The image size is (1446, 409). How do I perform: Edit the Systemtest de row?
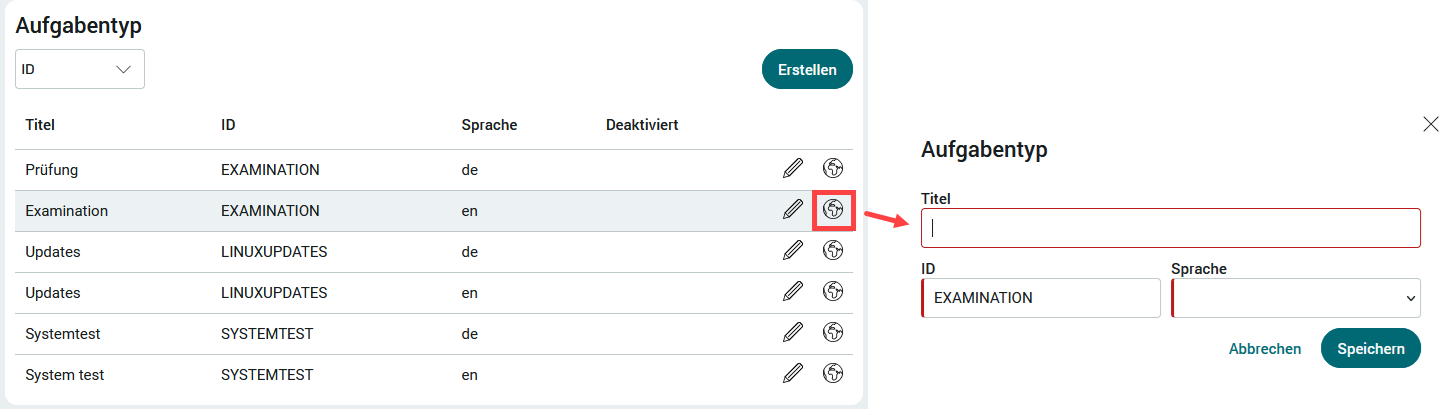pos(793,333)
